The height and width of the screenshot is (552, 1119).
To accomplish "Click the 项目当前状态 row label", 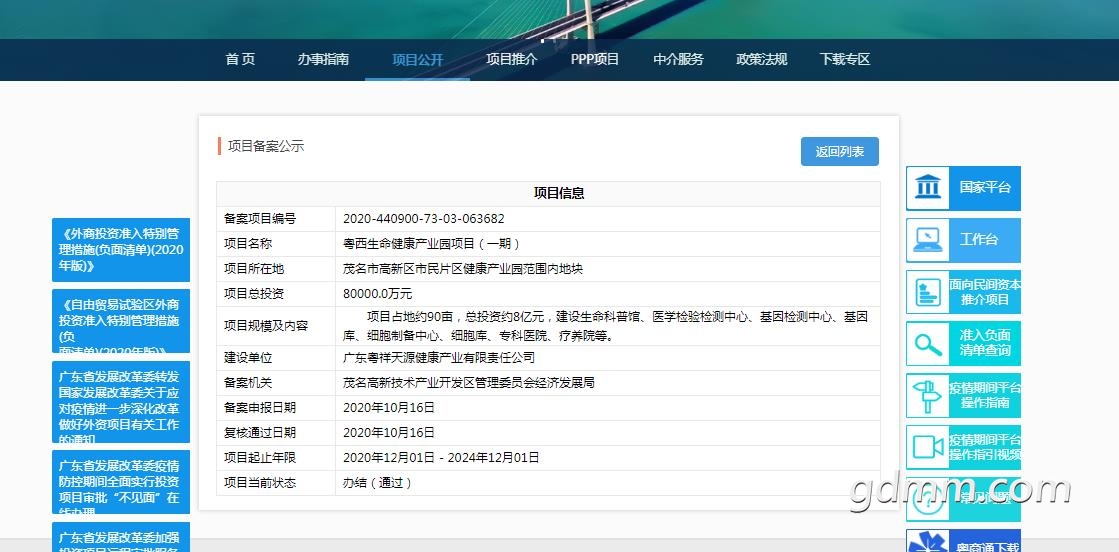I will (x=260, y=483).
